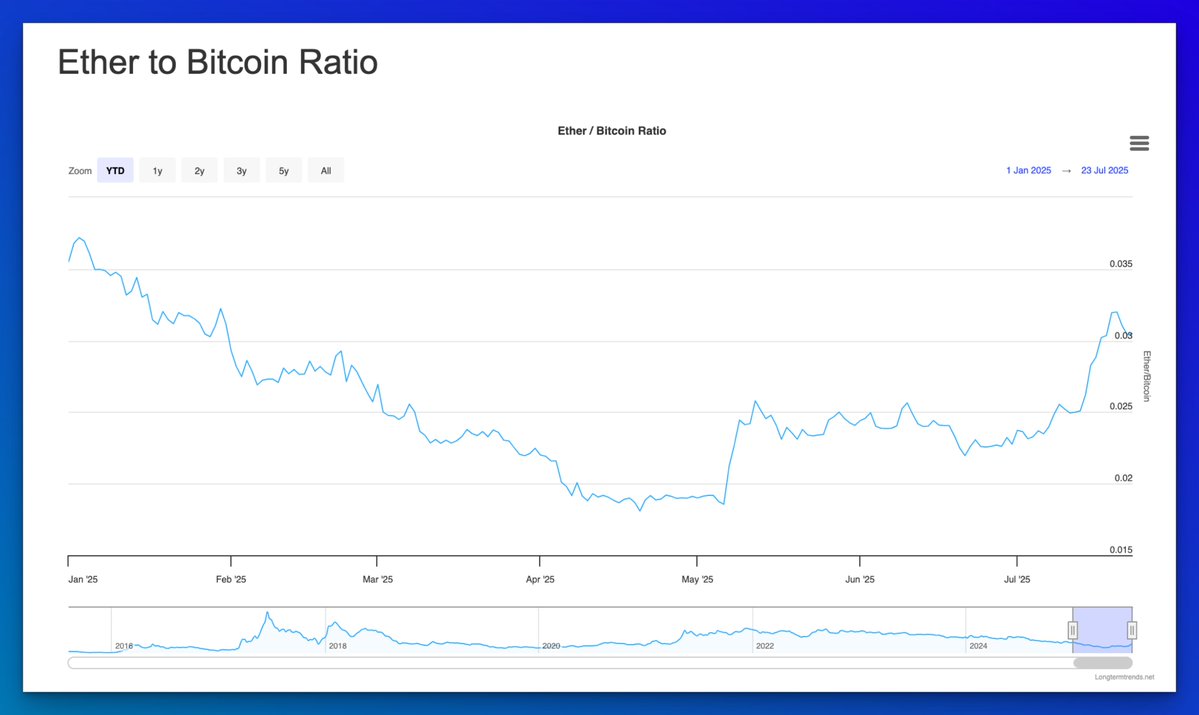Click the 0.025 y-axis label
1199x715 pixels.
(x=1121, y=406)
